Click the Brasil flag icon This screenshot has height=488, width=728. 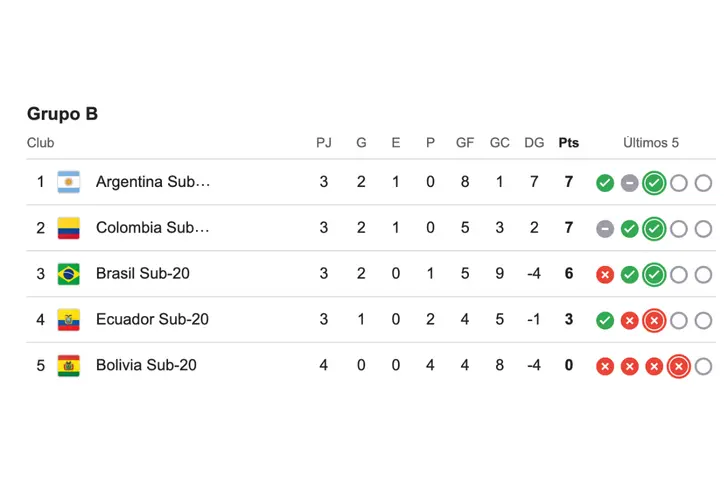(68, 274)
